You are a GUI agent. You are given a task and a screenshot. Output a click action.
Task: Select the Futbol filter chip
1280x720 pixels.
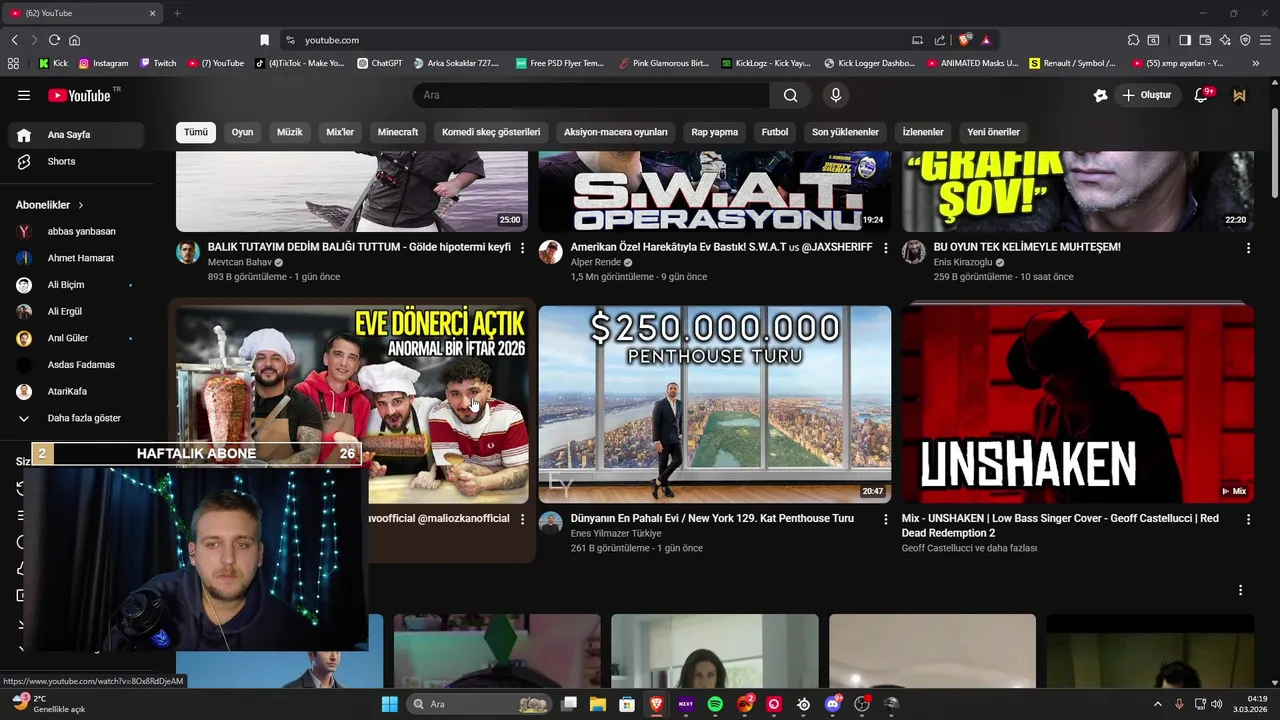(775, 132)
